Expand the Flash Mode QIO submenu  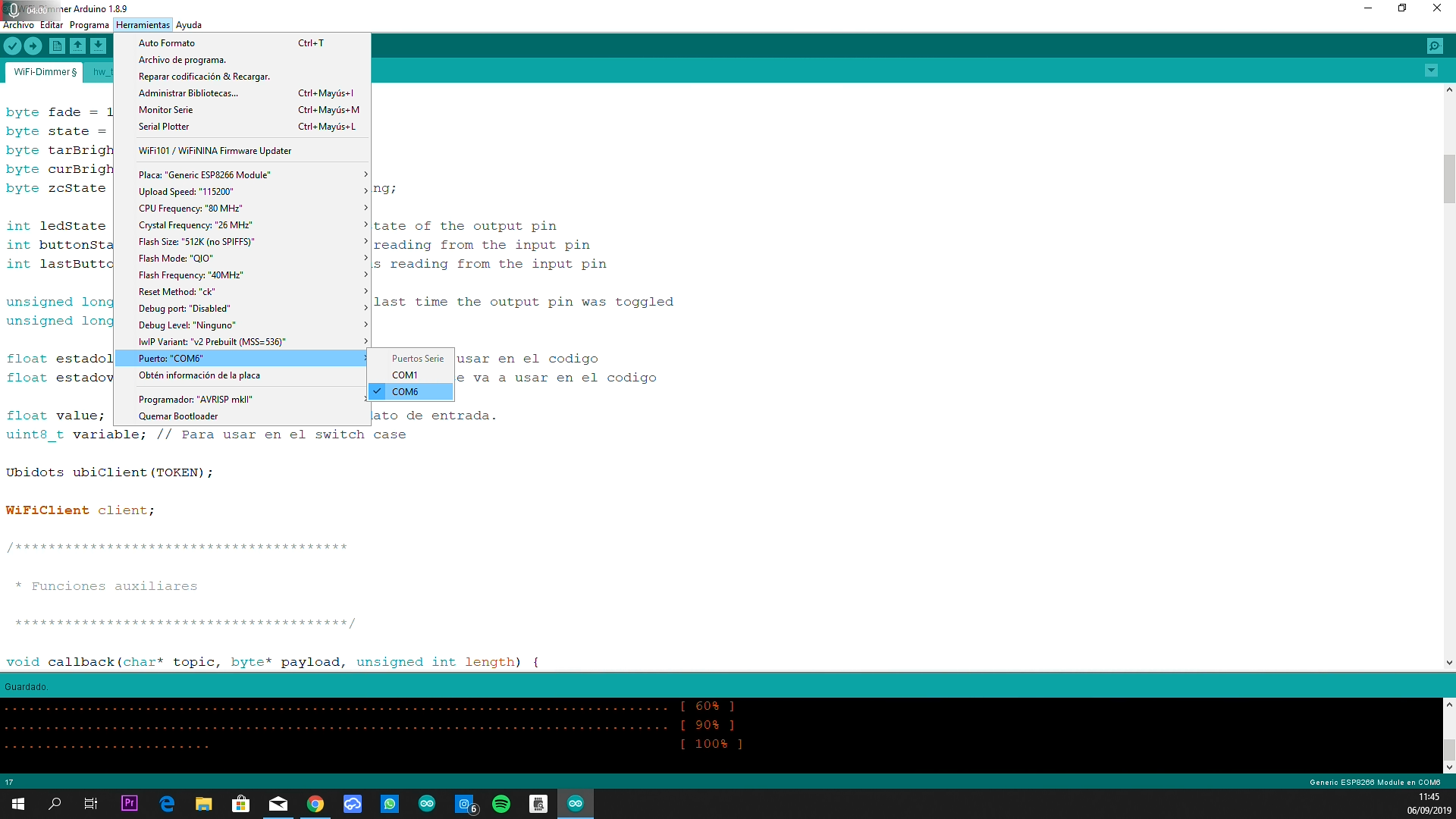click(x=242, y=259)
